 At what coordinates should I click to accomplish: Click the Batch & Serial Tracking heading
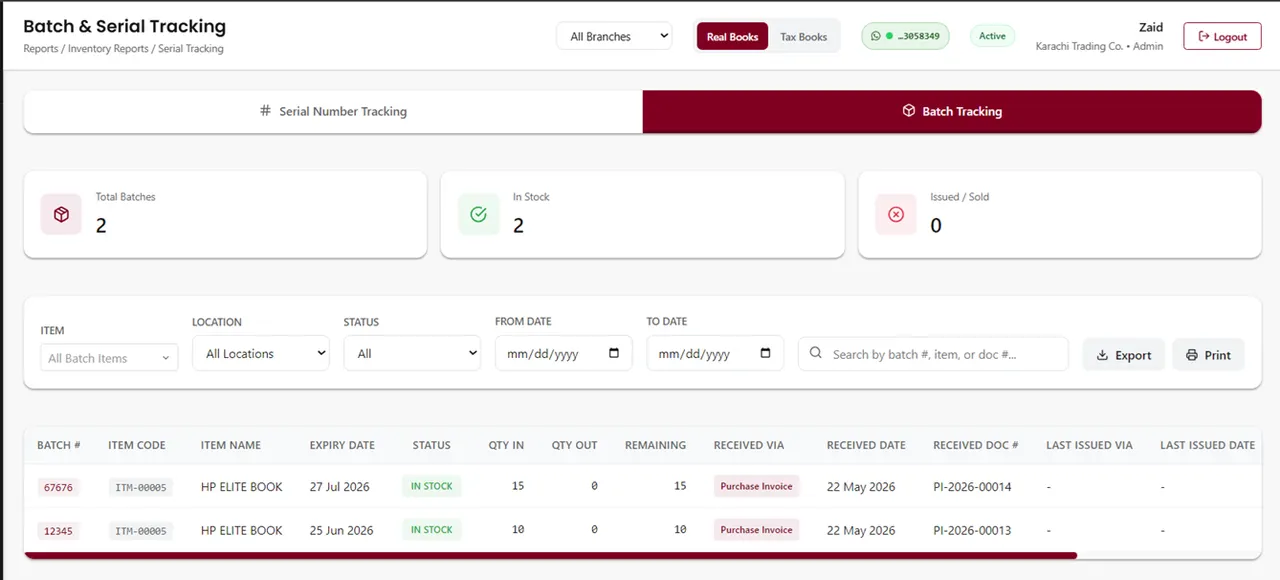click(x=124, y=26)
